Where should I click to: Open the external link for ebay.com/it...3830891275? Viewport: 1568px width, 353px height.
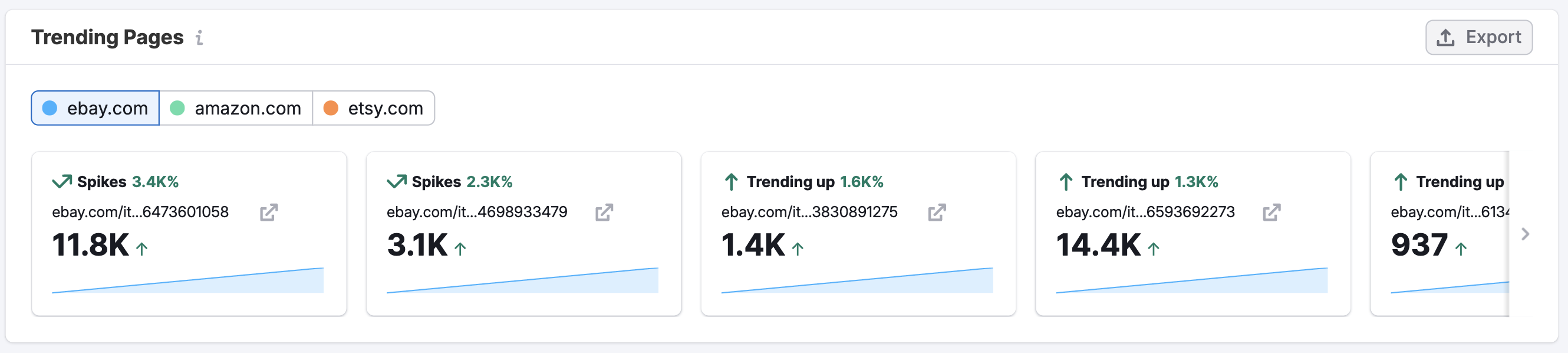pyautogui.click(x=938, y=212)
